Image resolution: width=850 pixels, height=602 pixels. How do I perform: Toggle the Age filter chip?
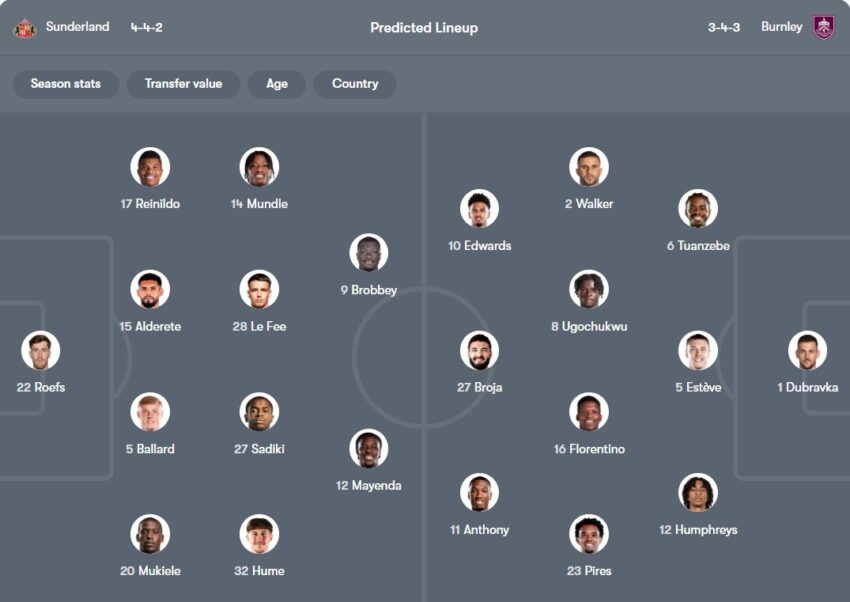pos(277,84)
